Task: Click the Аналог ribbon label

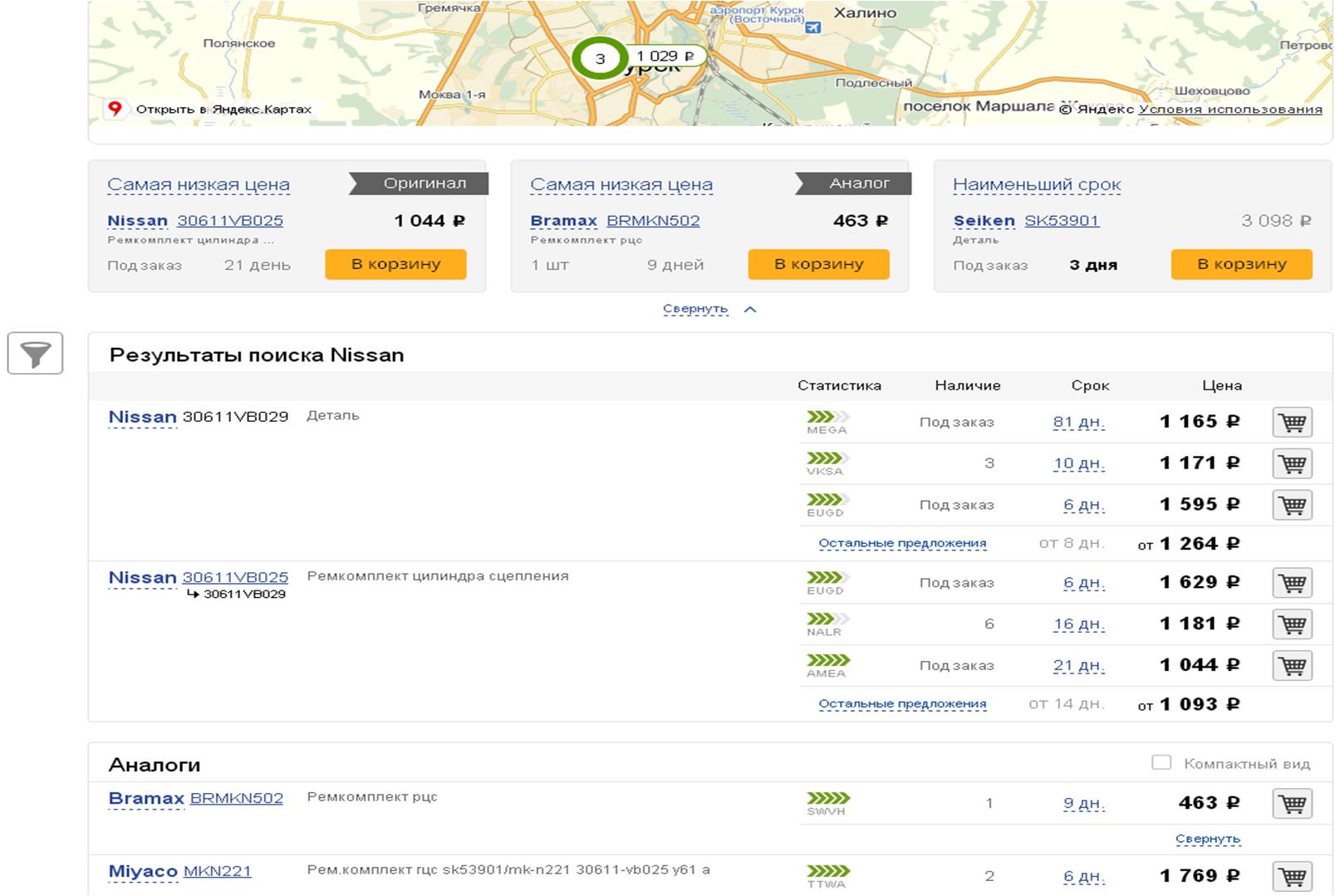Action: coord(854,184)
